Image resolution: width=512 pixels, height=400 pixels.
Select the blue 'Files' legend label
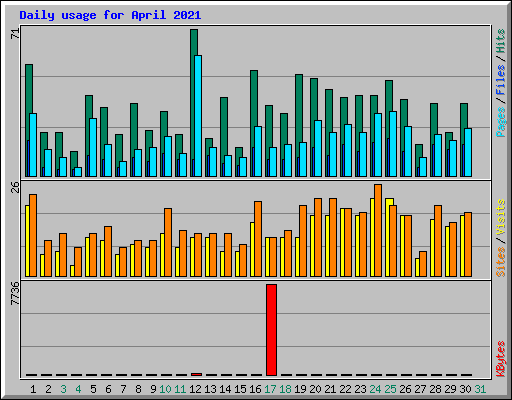pos(501,80)
